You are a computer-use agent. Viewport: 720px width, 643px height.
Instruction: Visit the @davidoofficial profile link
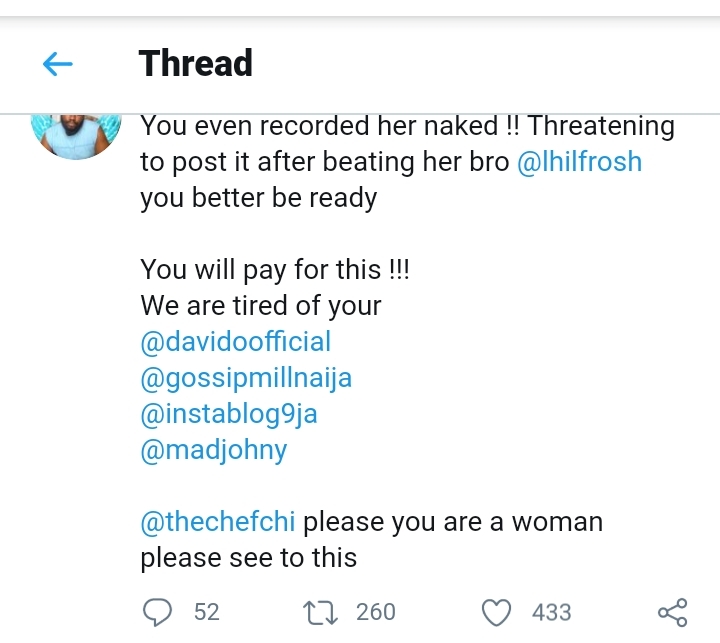point(235,342)
